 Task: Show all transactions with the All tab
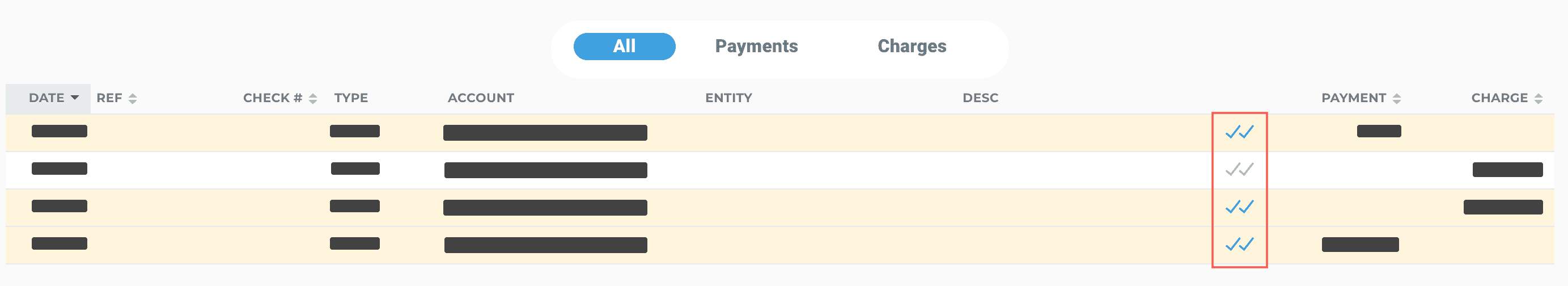(x=624, y=47)
